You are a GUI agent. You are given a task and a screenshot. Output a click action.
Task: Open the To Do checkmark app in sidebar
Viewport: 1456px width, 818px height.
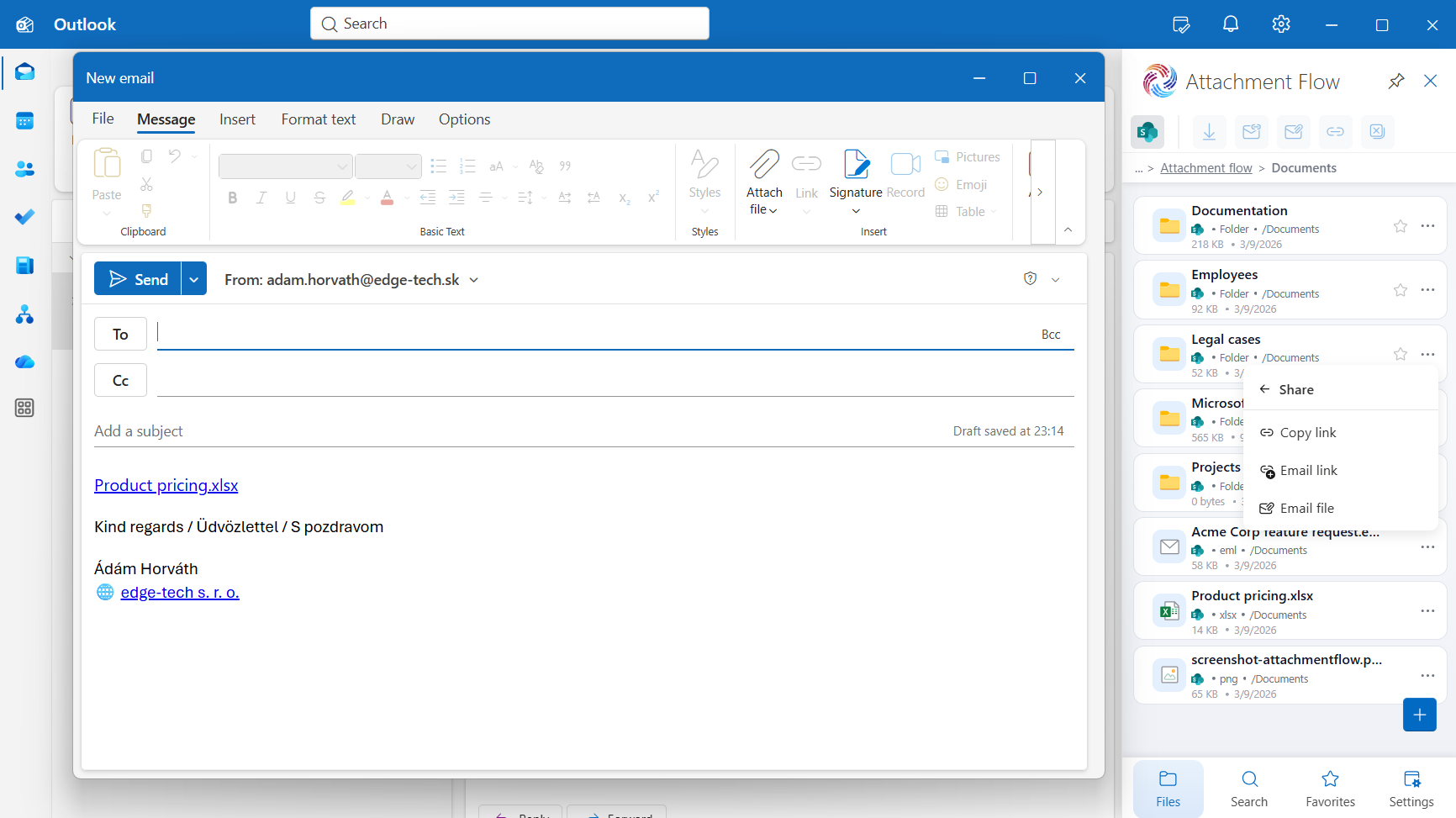click(24, 217)
